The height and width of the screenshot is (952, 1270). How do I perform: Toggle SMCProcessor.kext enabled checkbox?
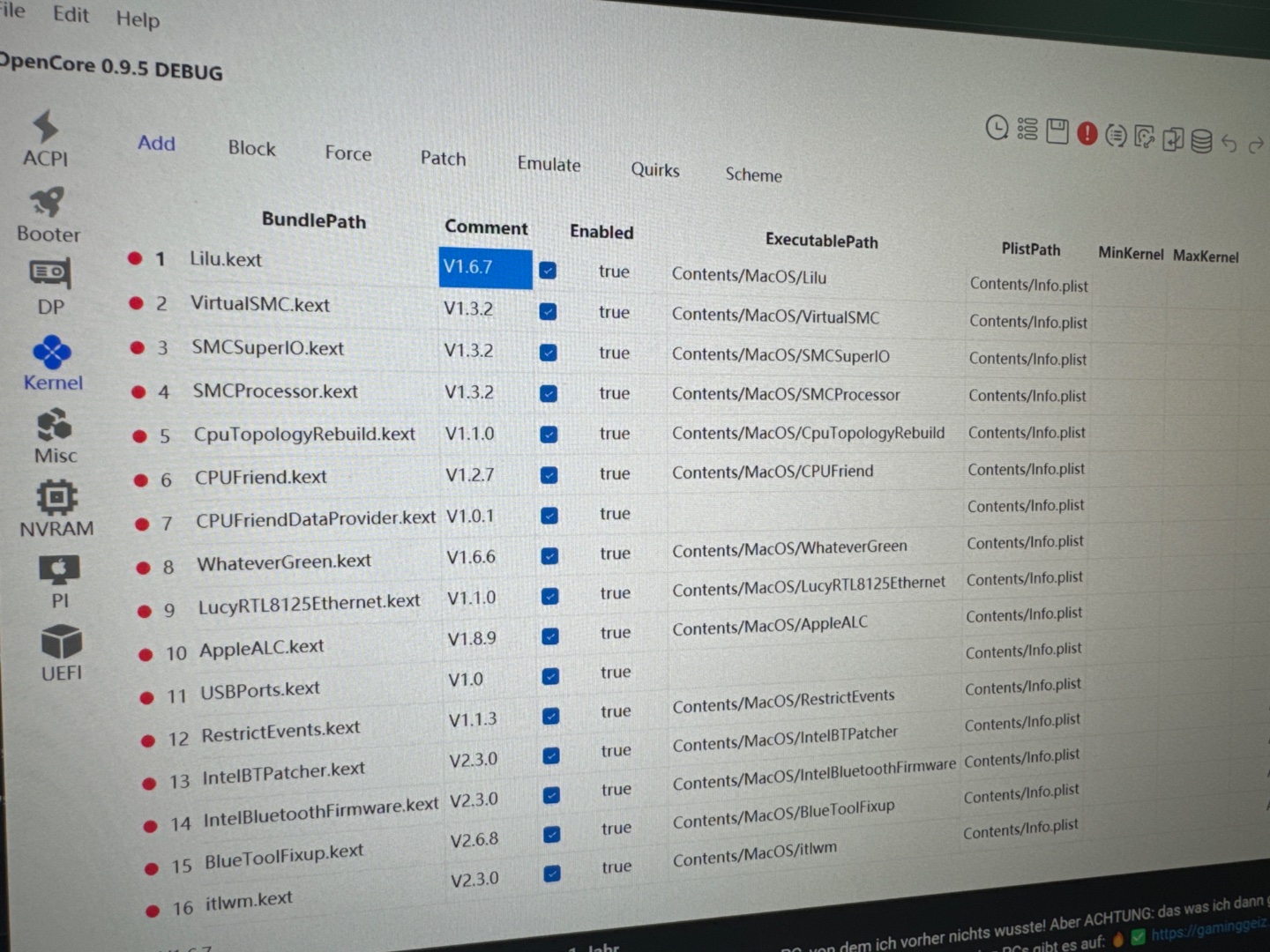pos(549,393)
